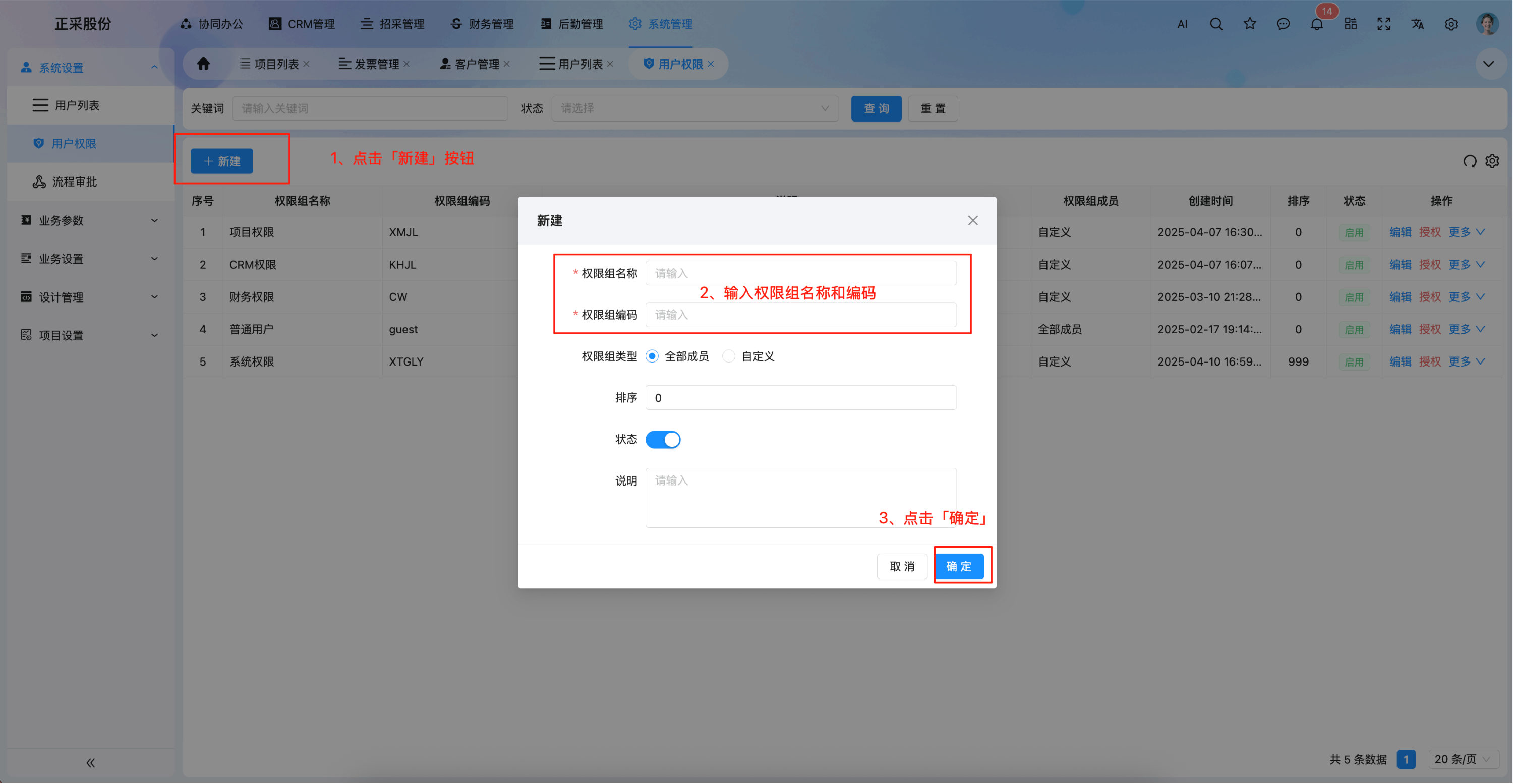1513x784 pixels.
Task: Click the search magnifier icon in header
Action: tap(1216, 24)
